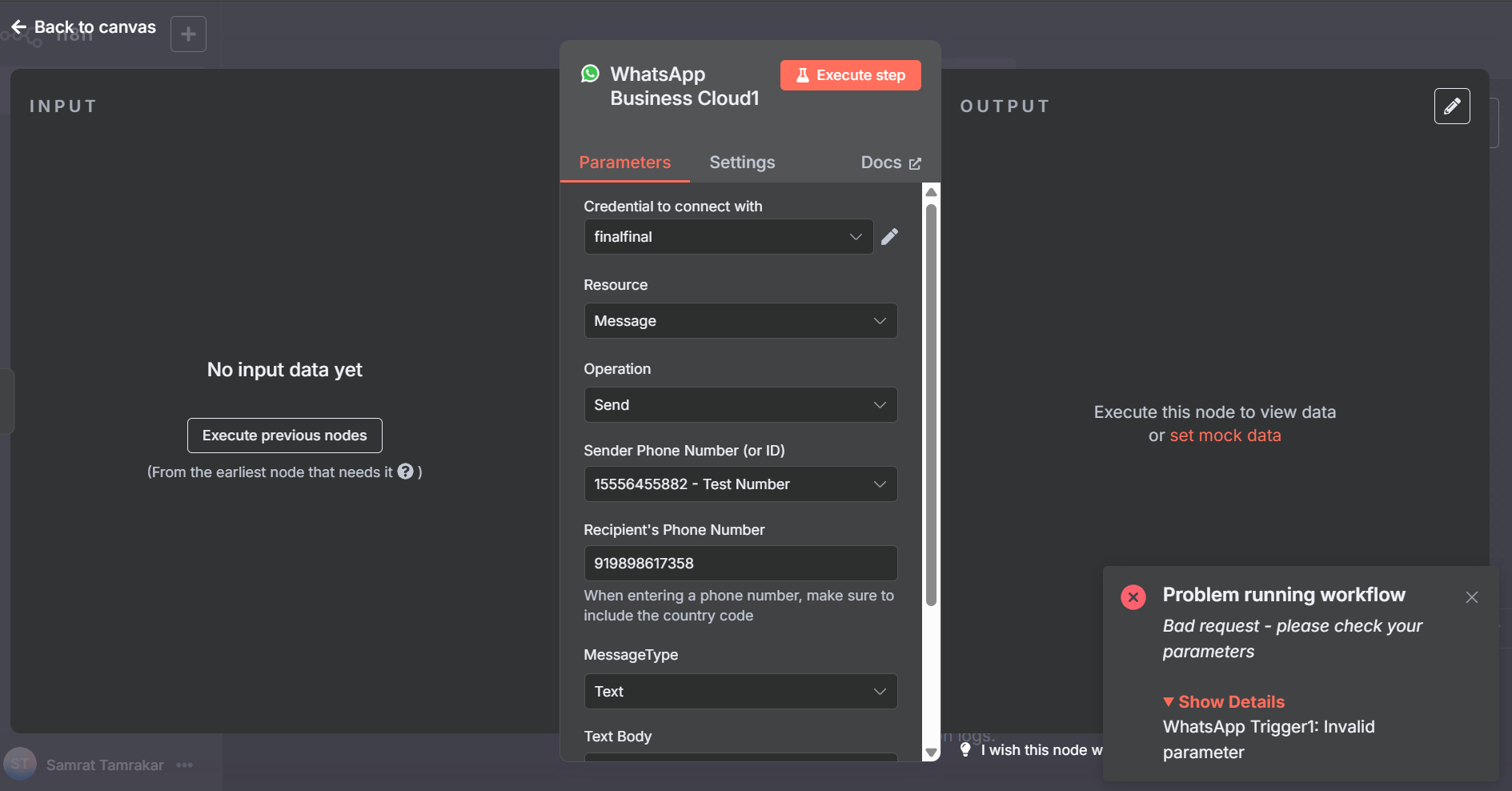
Task: Click set mock data link
Action: coord(1225,436)
